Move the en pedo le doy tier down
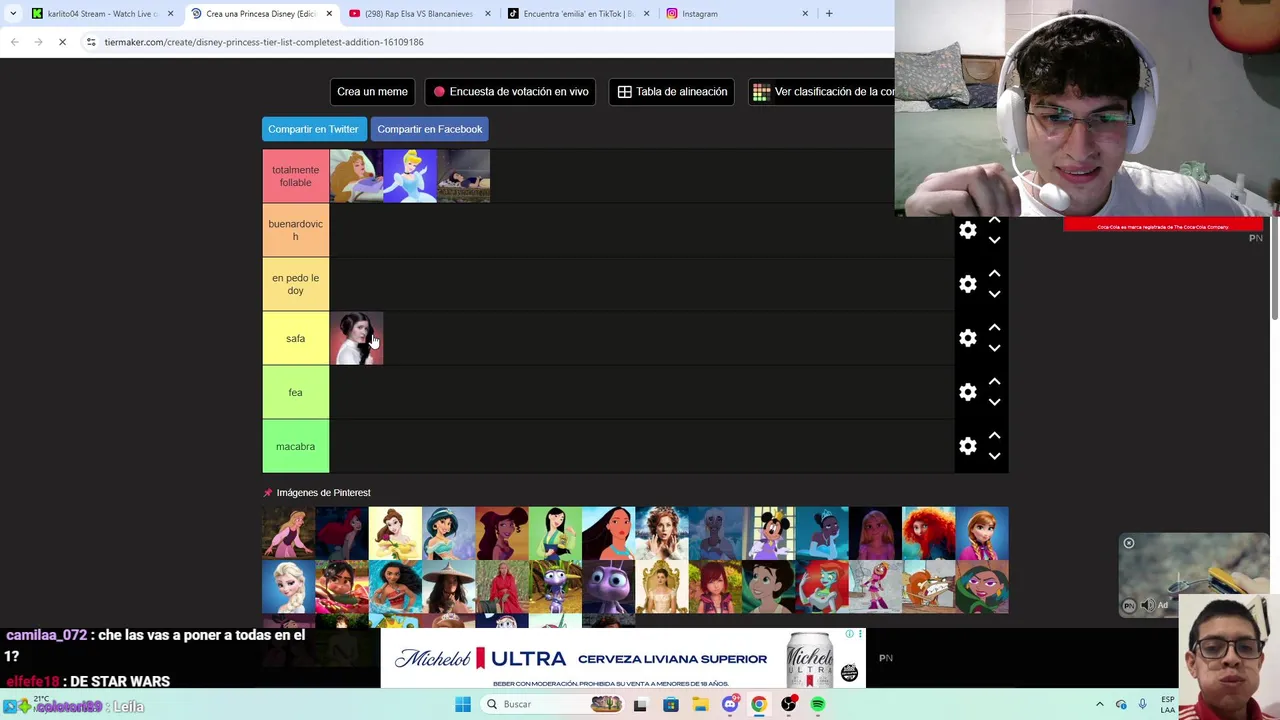 click(994, 294)
